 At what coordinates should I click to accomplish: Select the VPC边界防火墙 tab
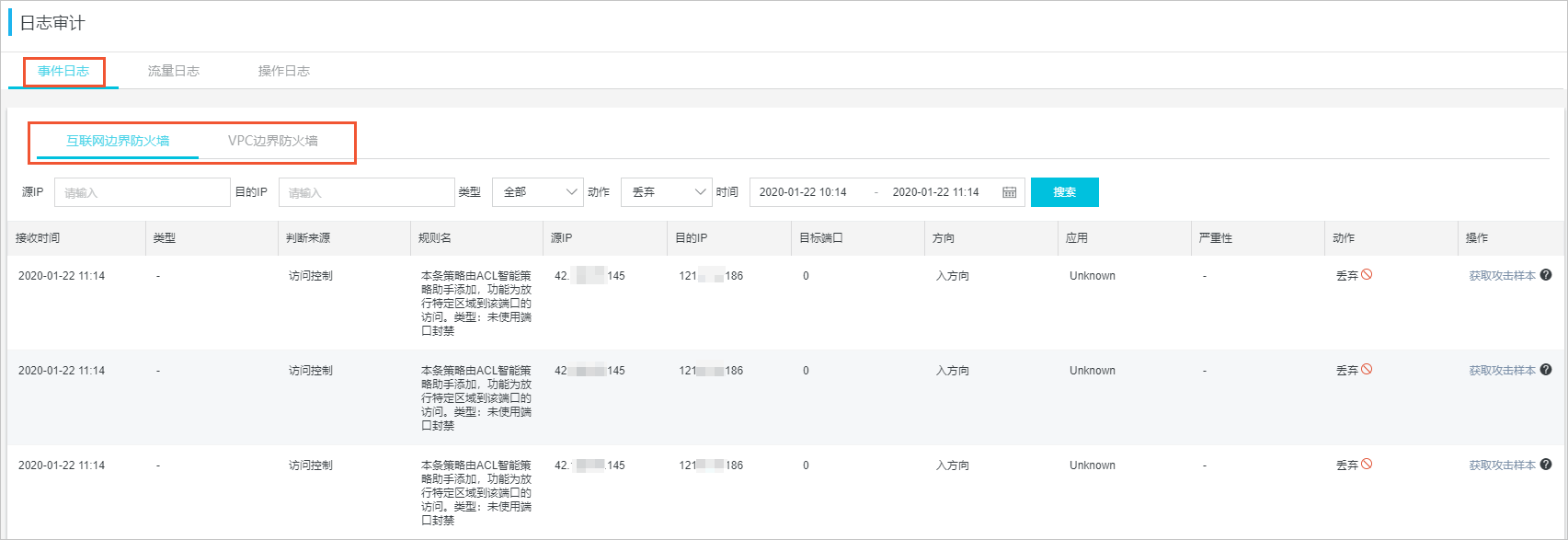[273, 141]
